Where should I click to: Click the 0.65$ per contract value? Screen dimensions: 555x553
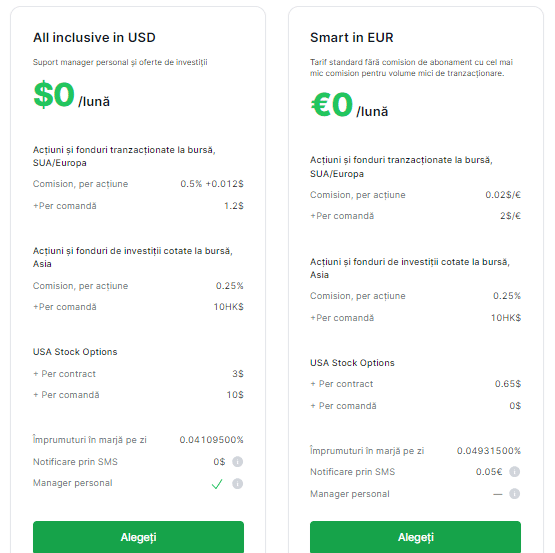point(508,384)
